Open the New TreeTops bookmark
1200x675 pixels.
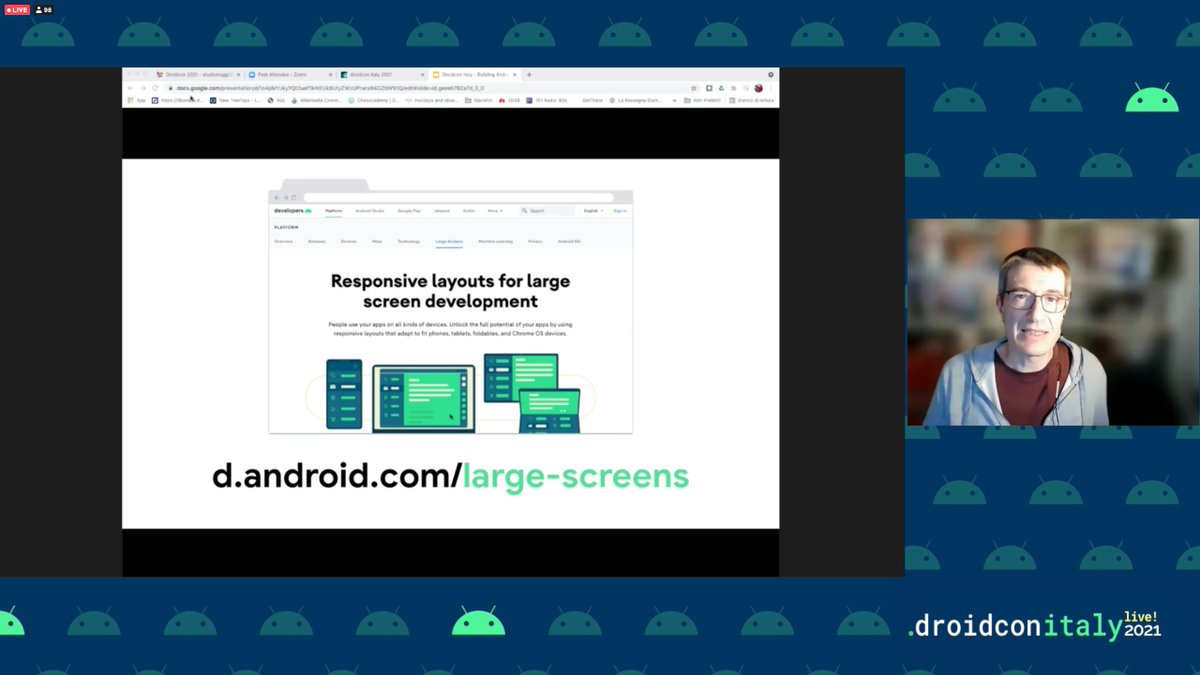click(x=235, y=100)
